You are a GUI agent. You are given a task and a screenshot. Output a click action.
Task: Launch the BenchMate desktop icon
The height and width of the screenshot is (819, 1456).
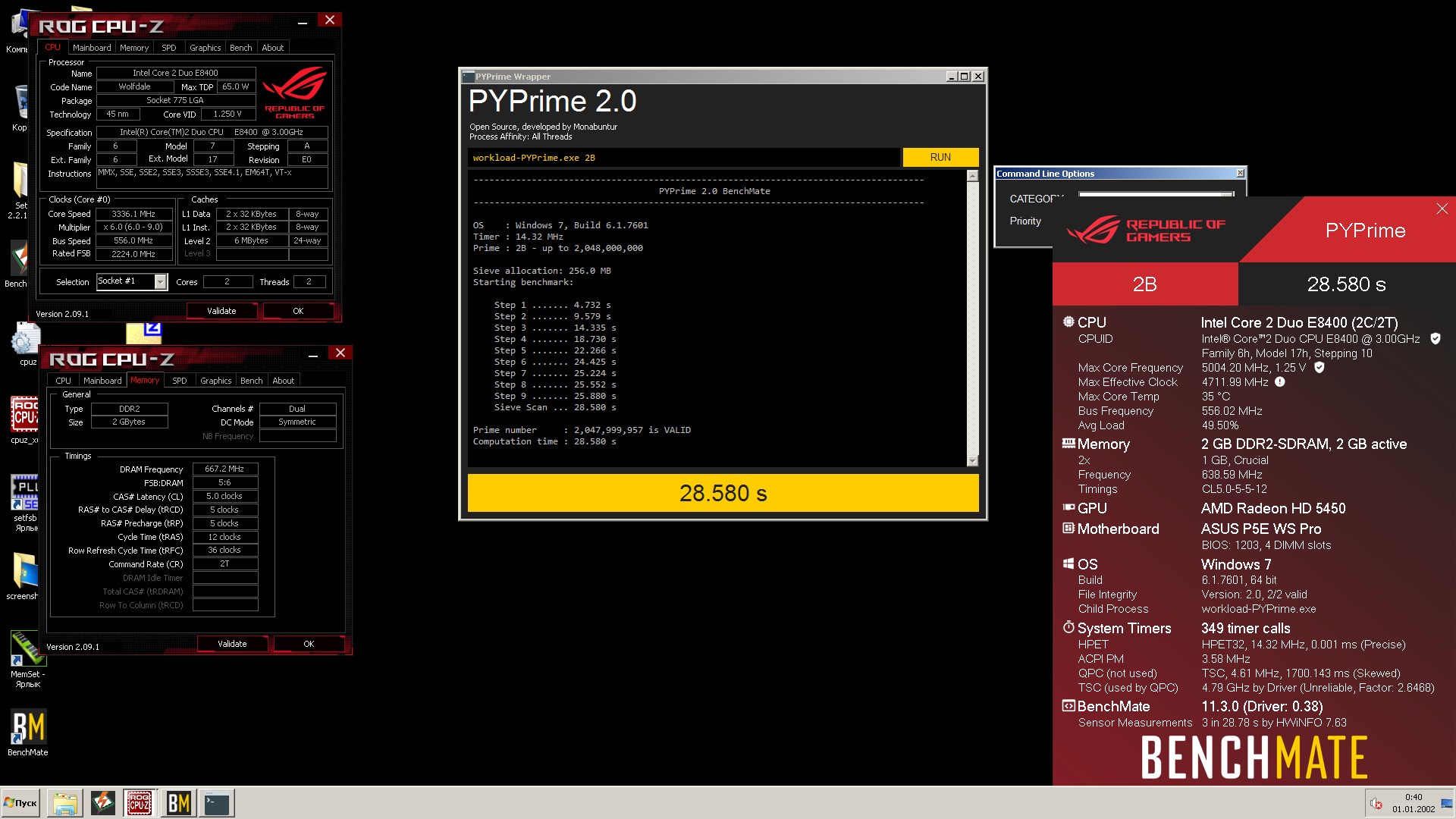coord(28,732)
